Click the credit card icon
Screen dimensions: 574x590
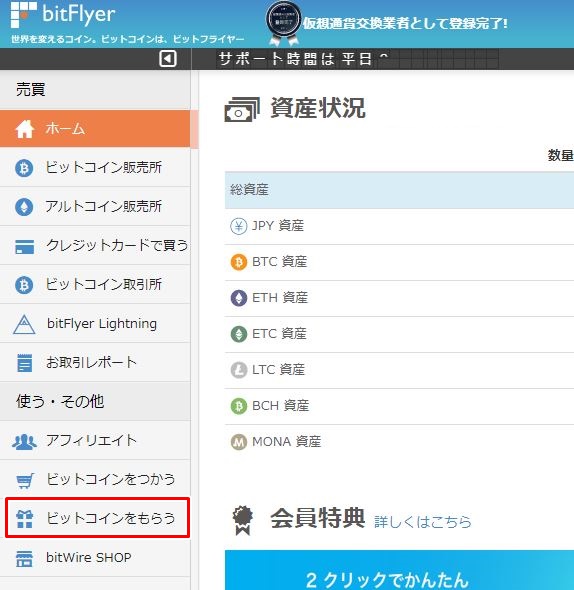coord(24,246)
